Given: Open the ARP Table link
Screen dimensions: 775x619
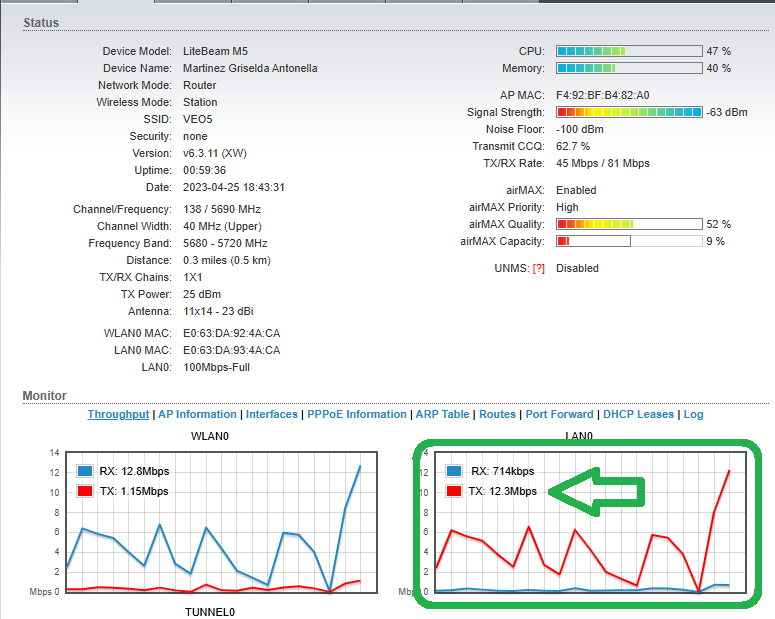Looking at the screenshot, I should (441, 414).
